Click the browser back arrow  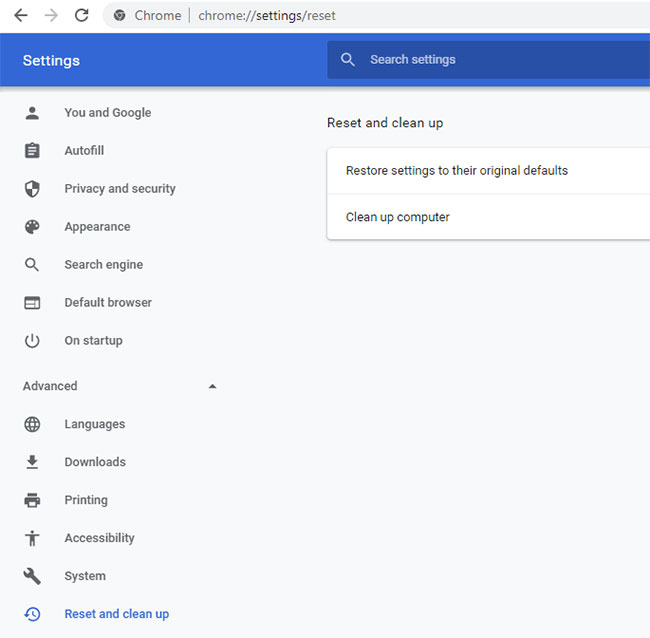[x=21, y=16]
